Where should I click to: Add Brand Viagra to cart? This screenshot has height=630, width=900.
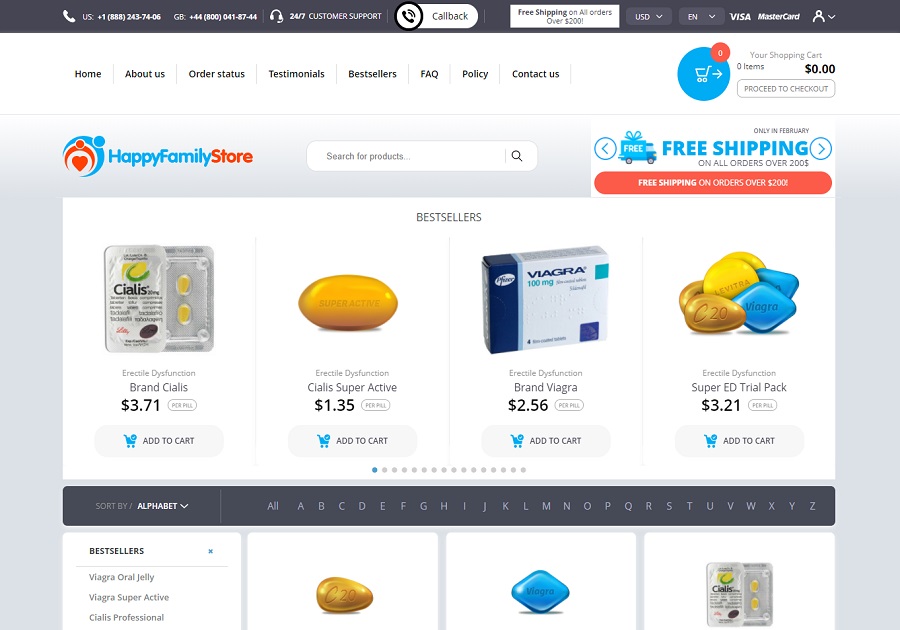545,441
